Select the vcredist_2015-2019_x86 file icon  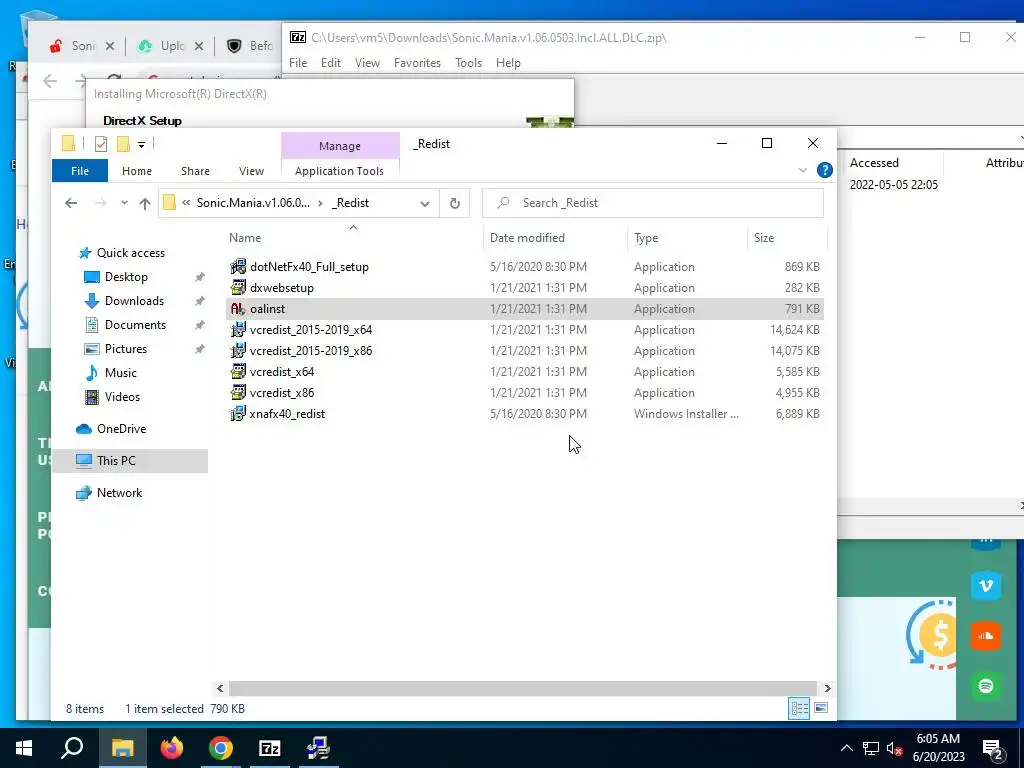coord(238,351)
